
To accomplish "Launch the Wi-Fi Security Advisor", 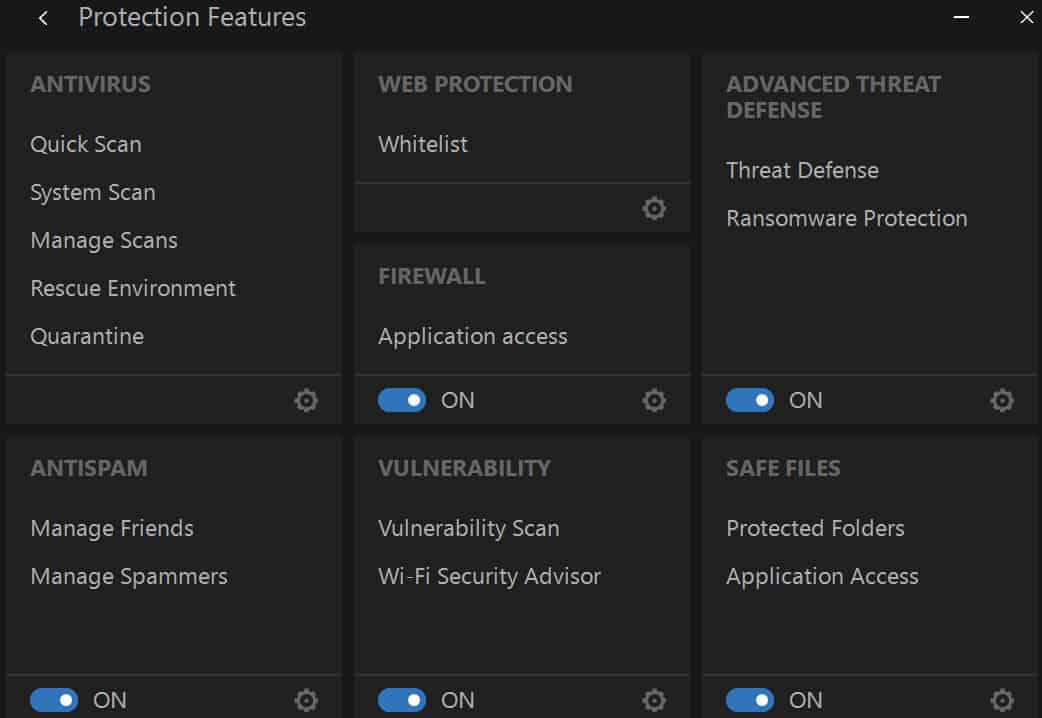I will 489,576.
